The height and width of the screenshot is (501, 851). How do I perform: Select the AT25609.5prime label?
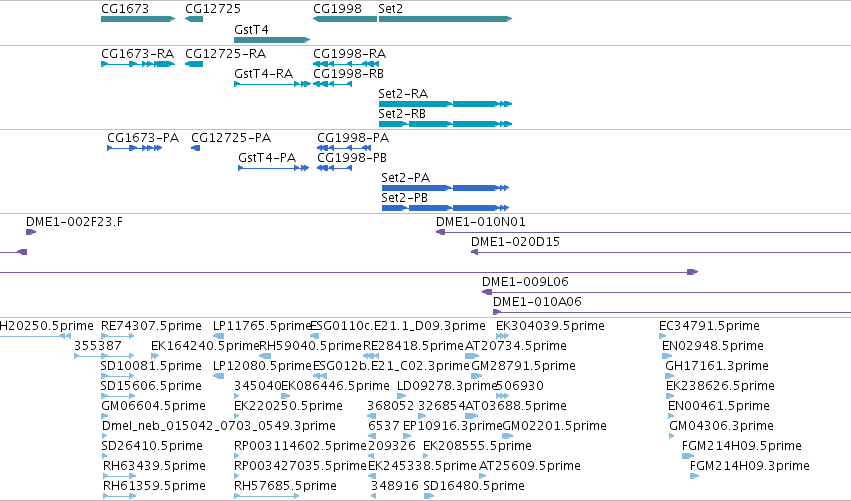click(530, 466)
